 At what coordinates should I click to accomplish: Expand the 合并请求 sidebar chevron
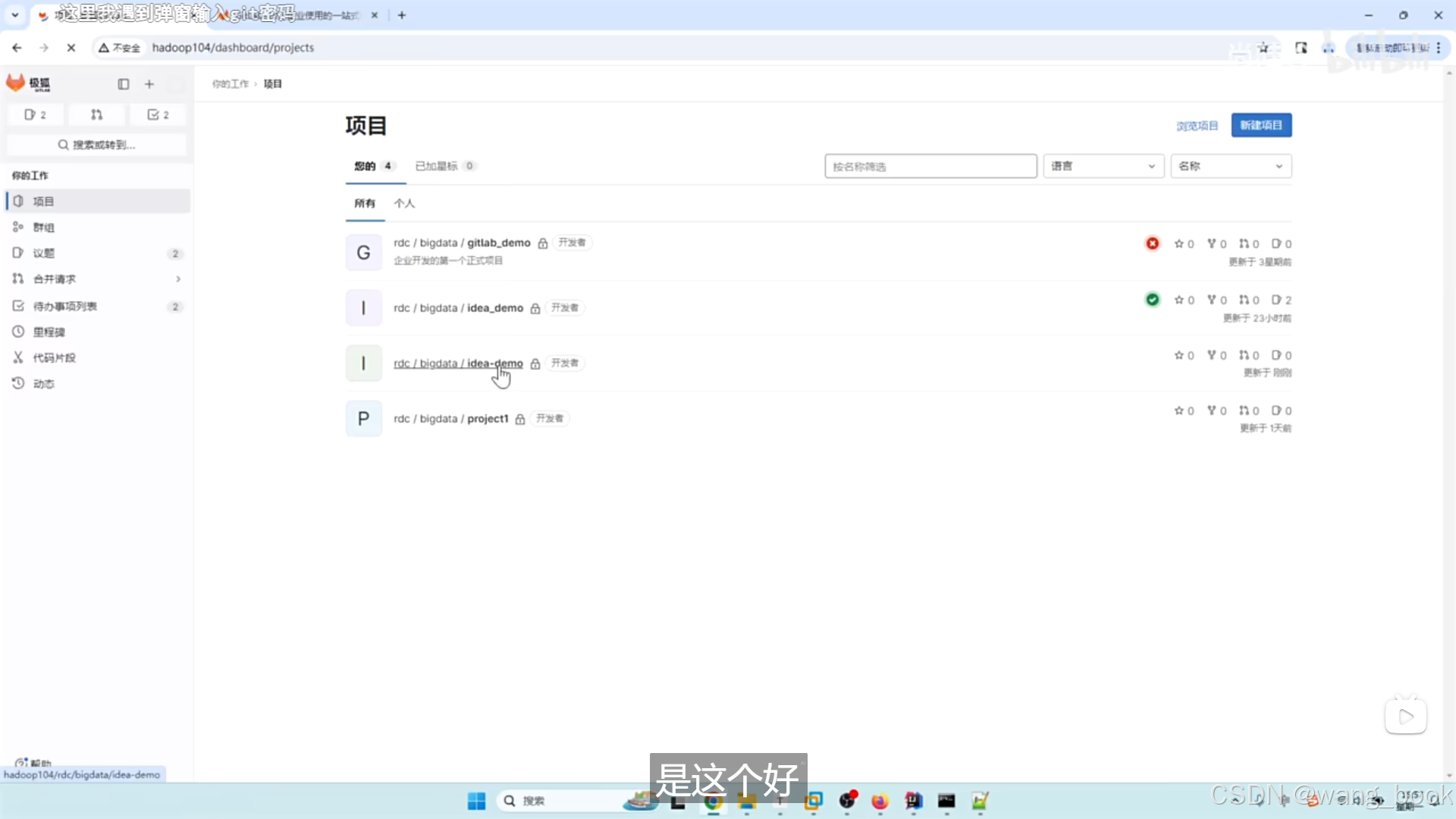[x=178, y=279]
